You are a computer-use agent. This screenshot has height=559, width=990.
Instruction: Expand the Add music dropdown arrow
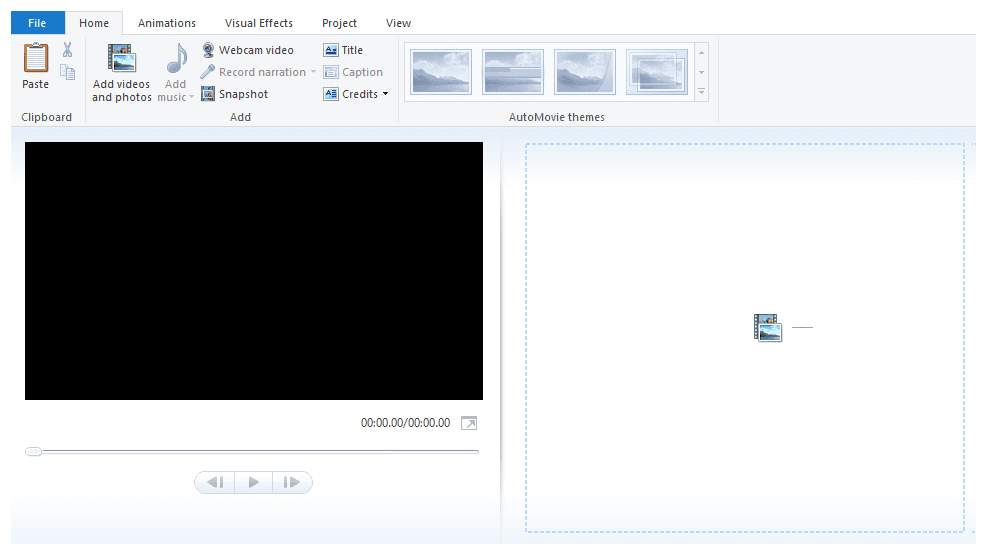(191, 97)
